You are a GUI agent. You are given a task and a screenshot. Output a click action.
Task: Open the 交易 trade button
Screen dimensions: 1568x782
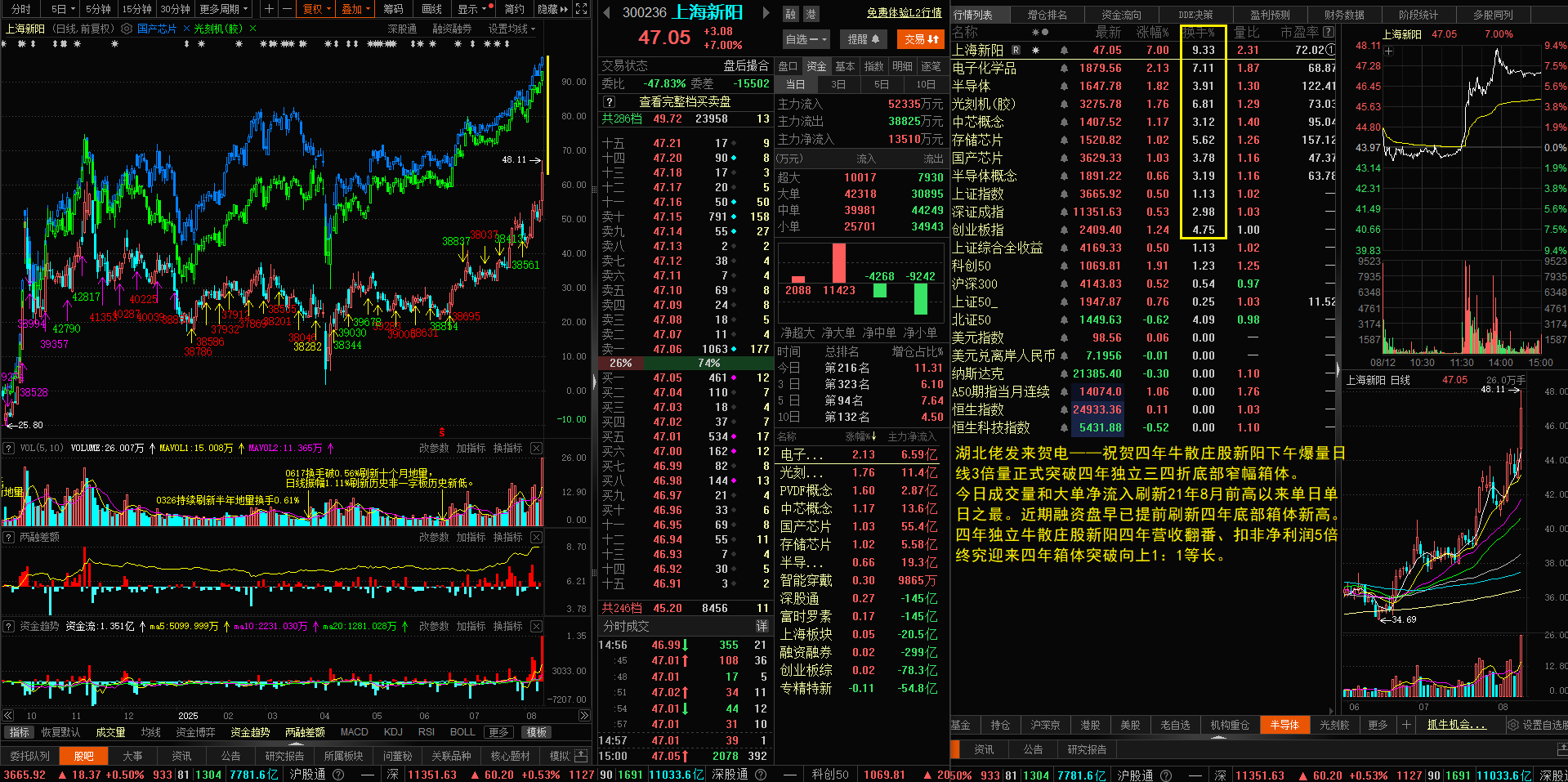[x=921, y=39]
